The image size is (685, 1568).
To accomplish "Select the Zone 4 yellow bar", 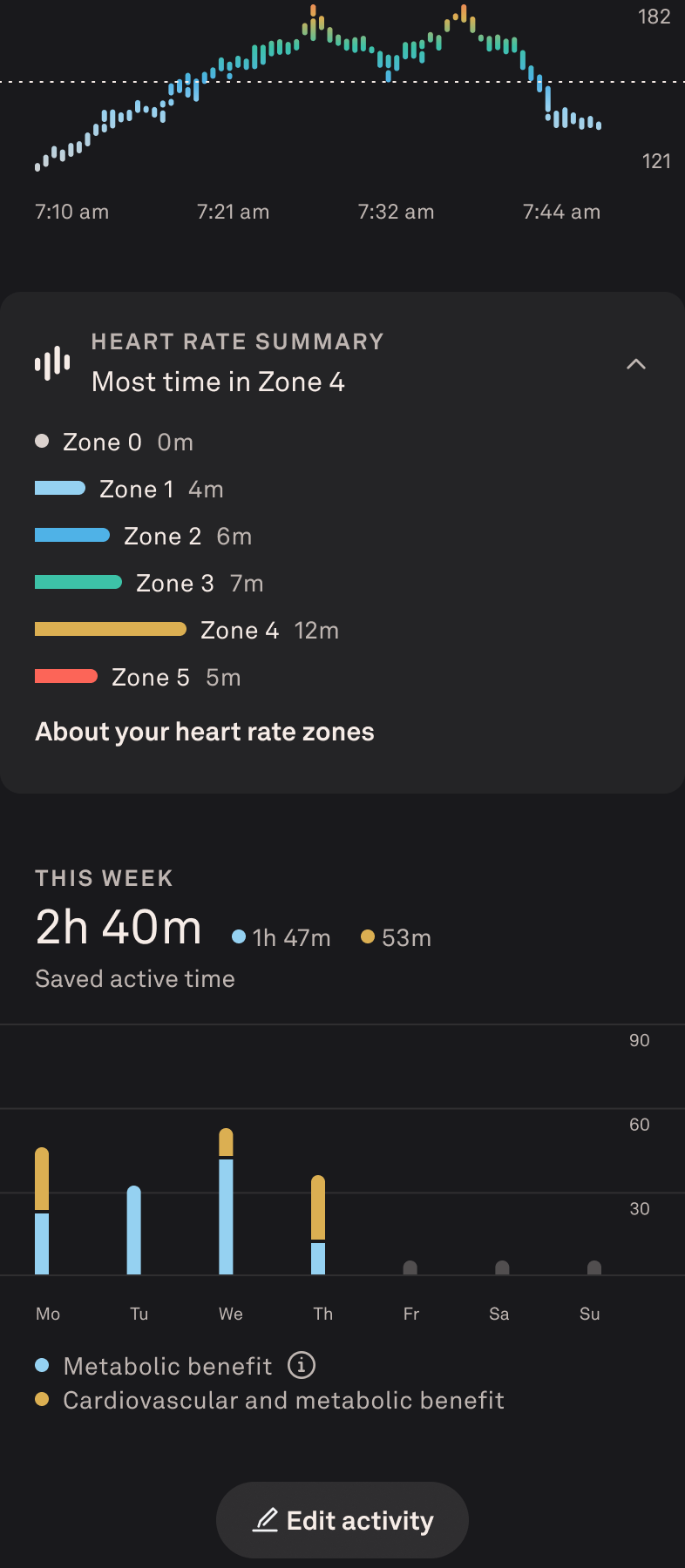I will (110, 629).
